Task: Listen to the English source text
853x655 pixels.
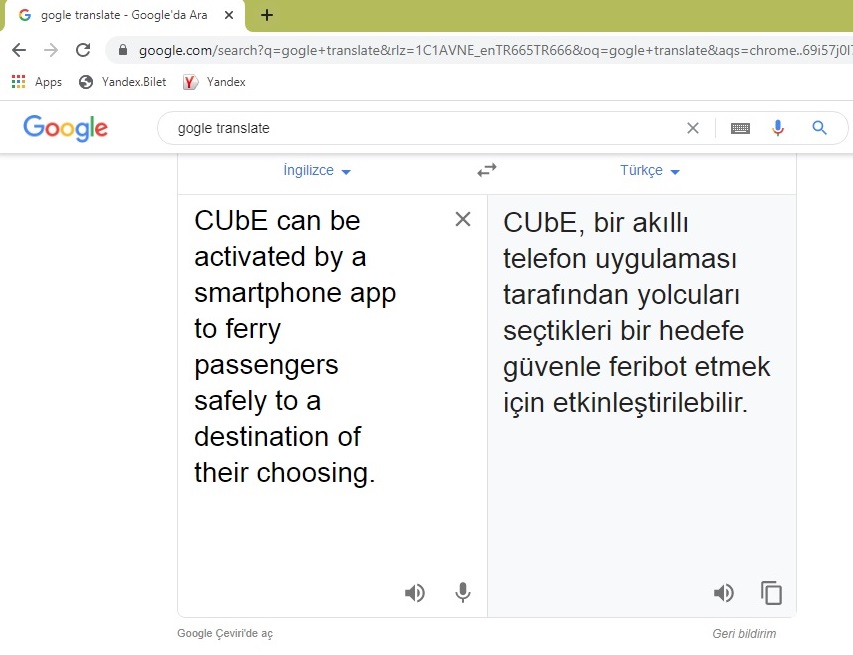Action: click(415, 592)
